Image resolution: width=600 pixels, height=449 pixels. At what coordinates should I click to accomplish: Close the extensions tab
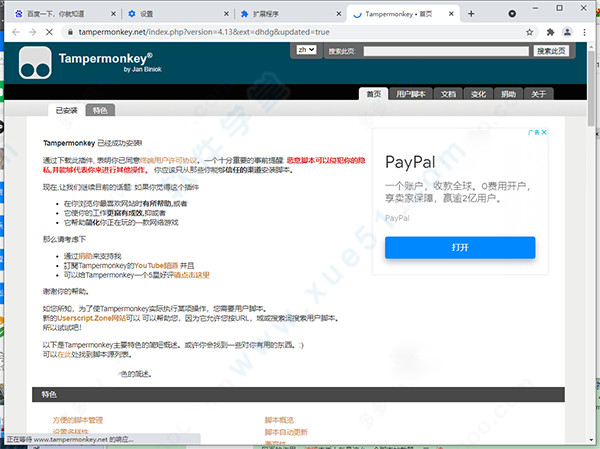pyautogui.click(x=339, y=14)
